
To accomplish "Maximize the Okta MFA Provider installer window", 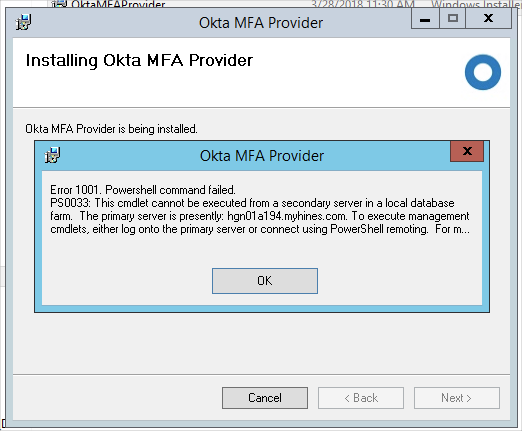I will click(x=452, y=19).
